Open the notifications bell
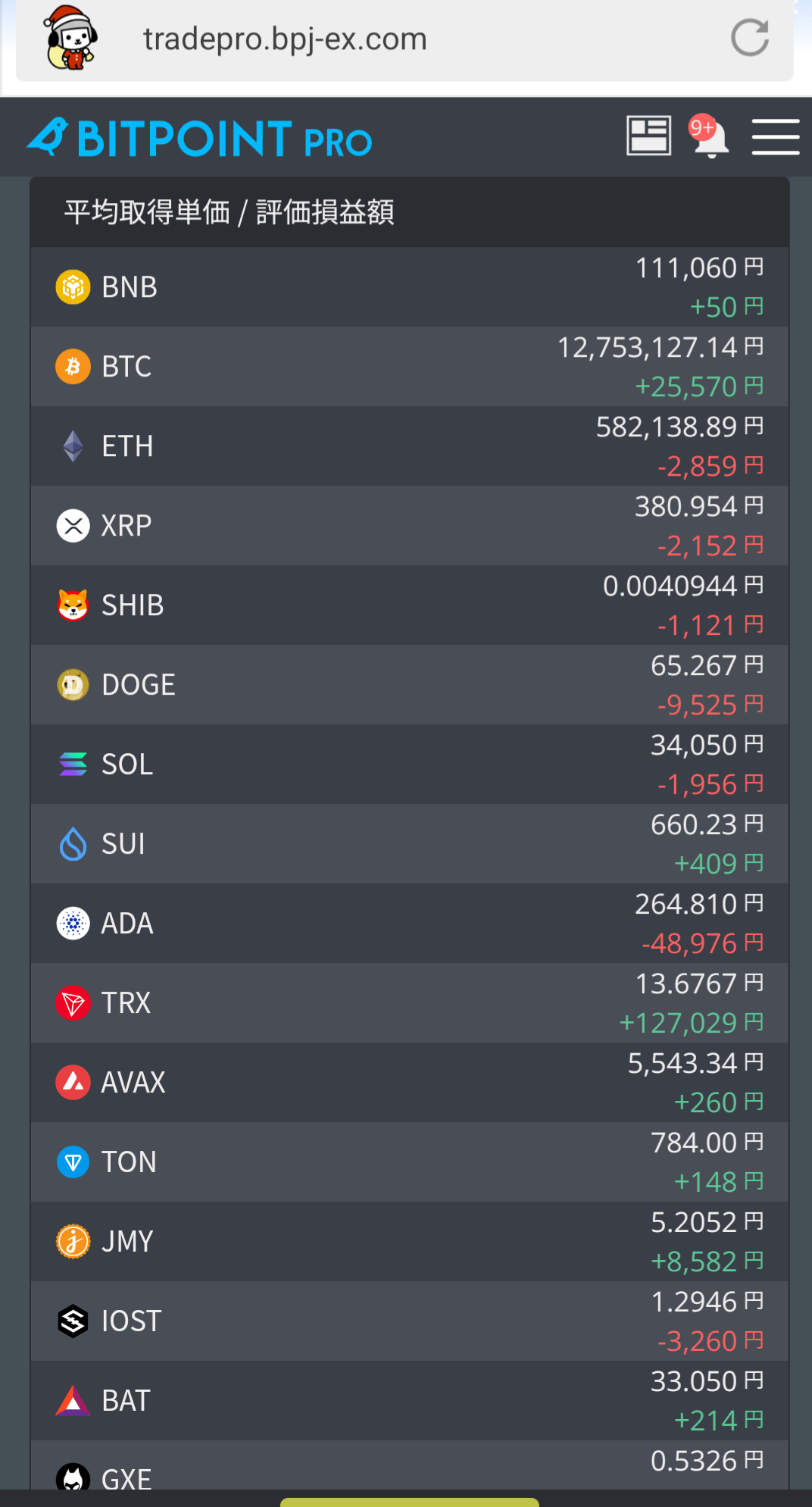Viewport: 812px width, 1507px height. 709,136
